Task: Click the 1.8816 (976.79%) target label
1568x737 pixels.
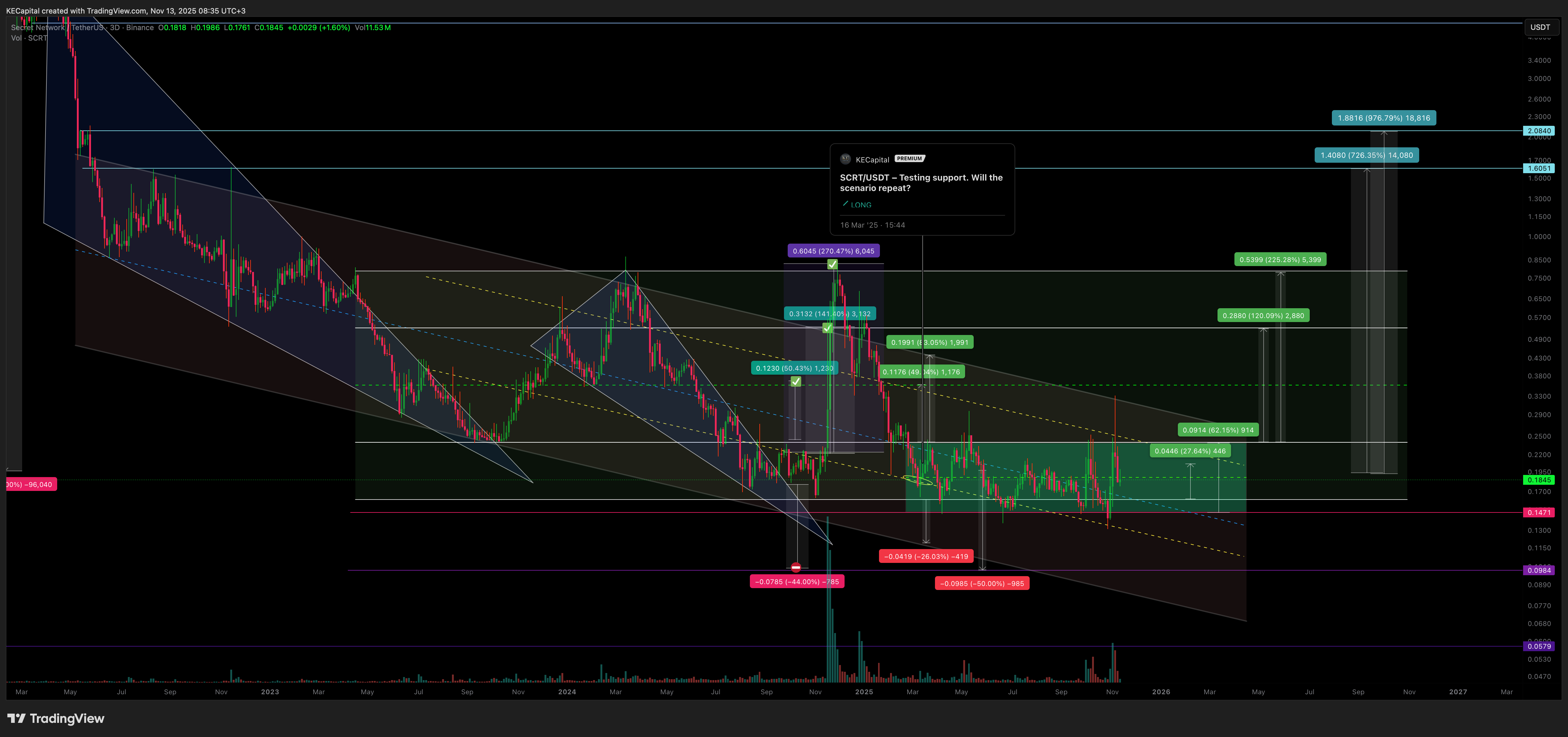Action: coord(1384,118)
